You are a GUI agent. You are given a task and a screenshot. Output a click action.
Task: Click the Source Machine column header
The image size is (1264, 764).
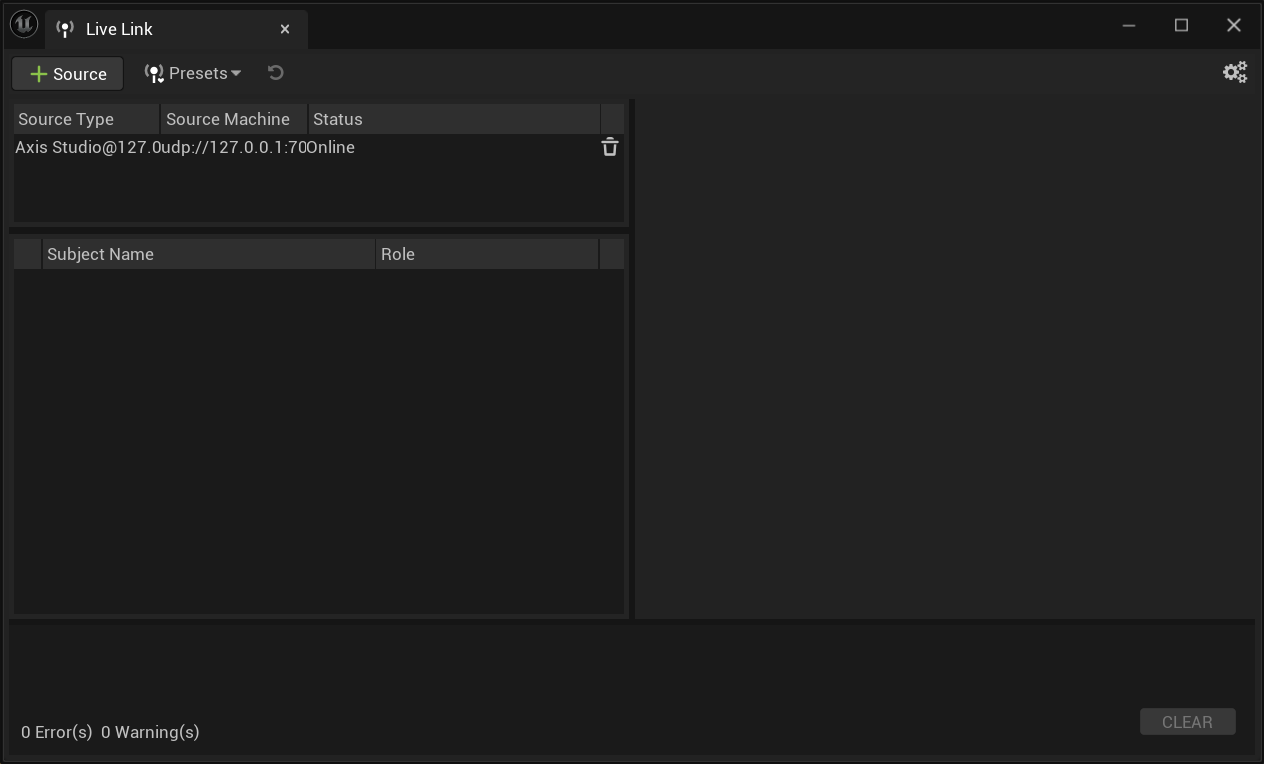(x=234, y=119)
